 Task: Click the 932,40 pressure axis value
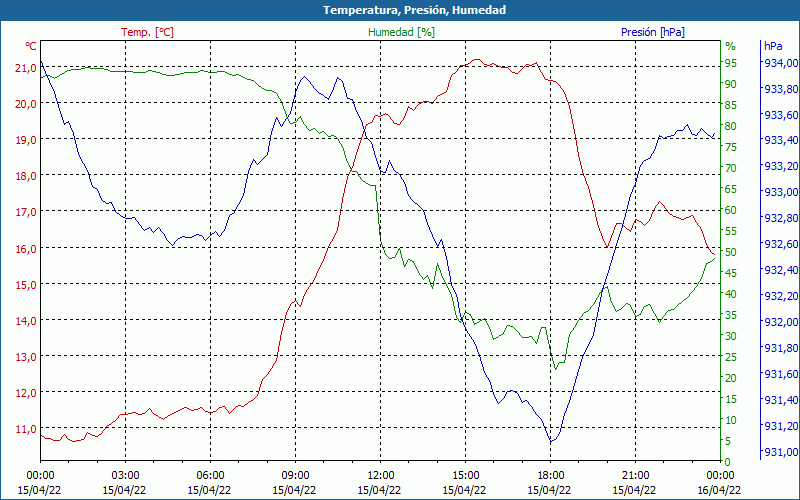[x=779, y=270]
